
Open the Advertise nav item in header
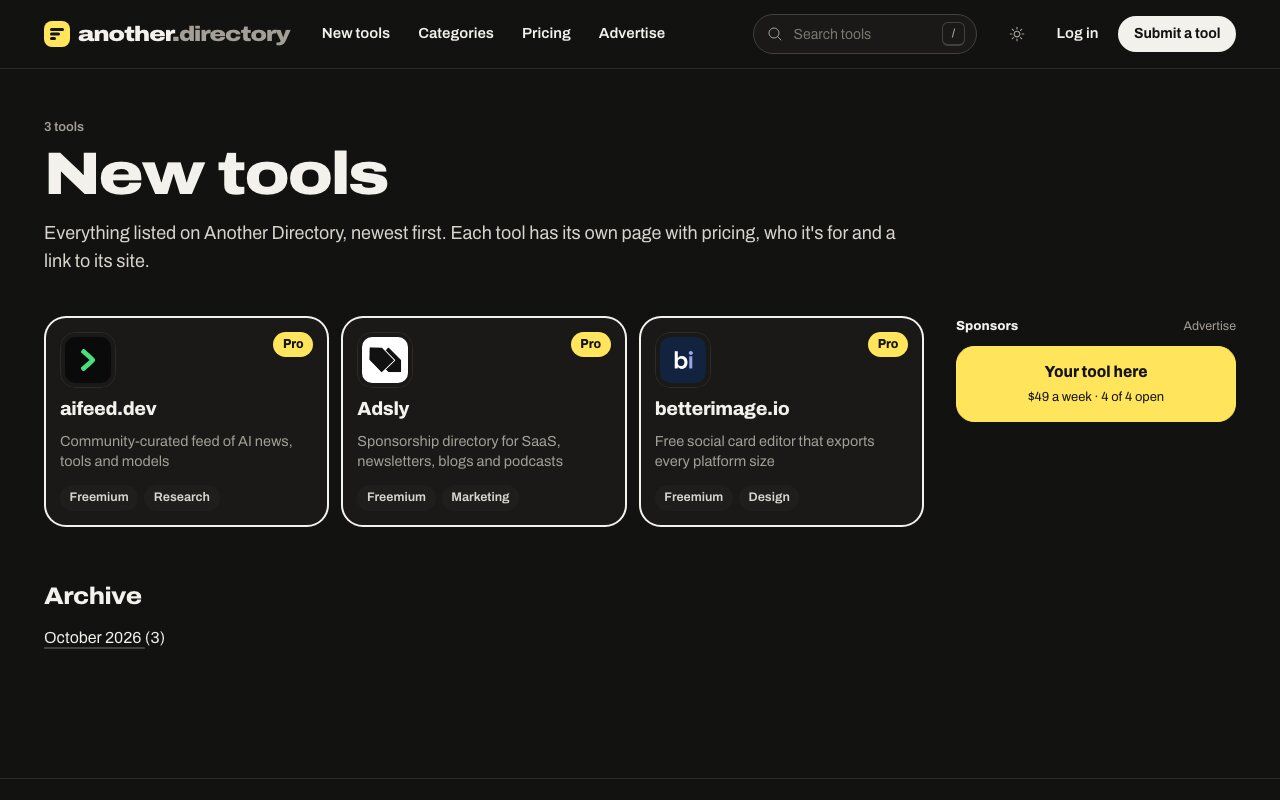point(632,33)
